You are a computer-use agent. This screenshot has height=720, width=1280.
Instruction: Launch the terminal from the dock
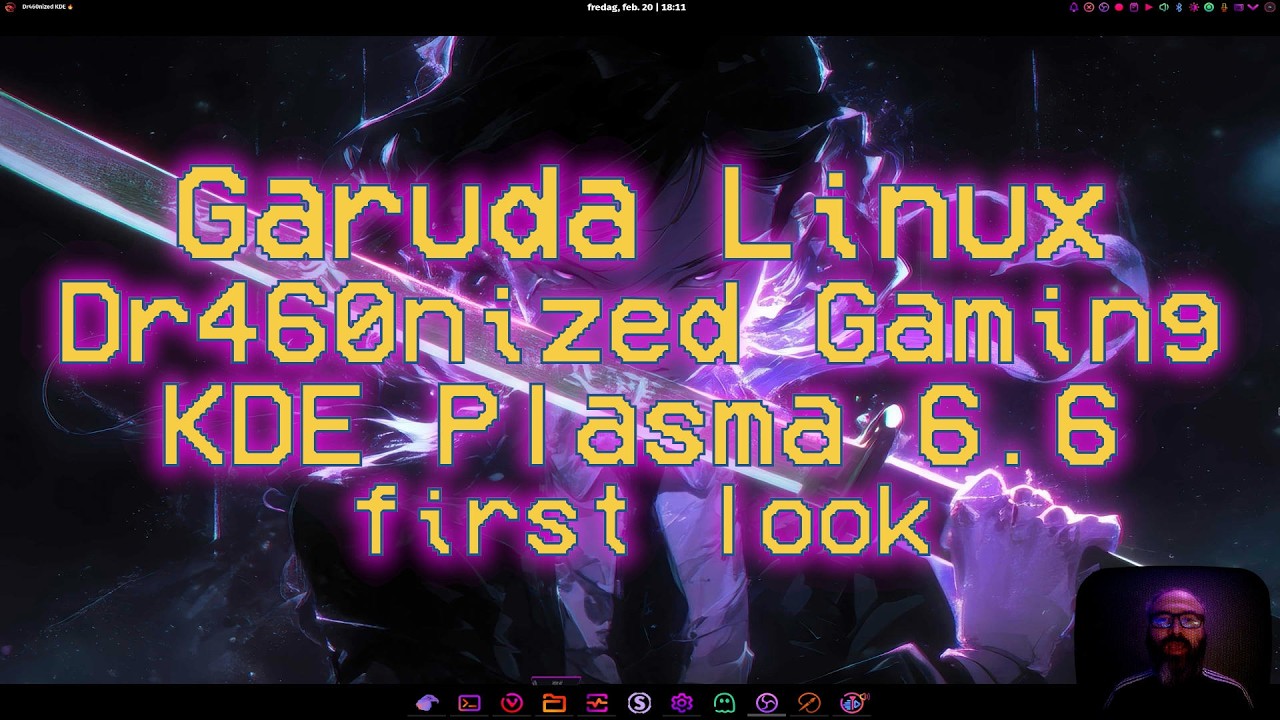click(468, 703)
